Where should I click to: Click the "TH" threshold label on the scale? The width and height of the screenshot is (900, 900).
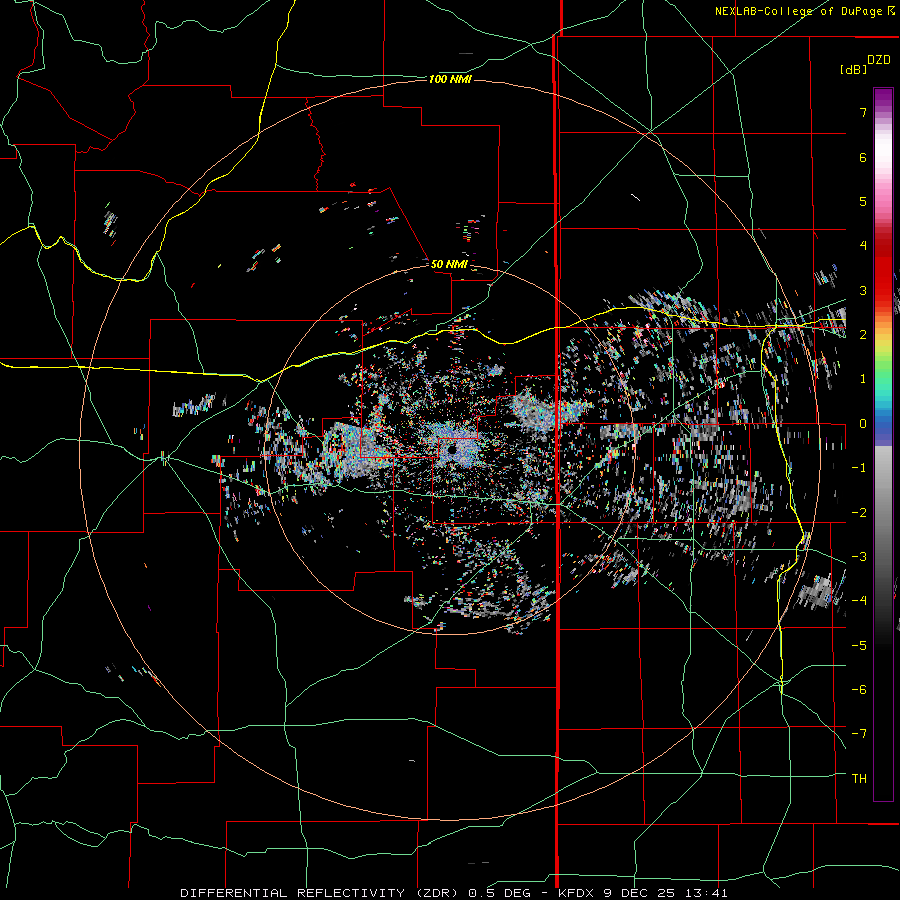(x=859, y=779)
